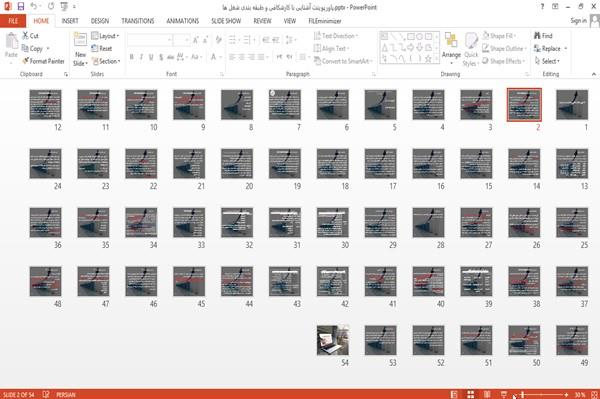This screenshot has height=399, width=600.
Task: Open the font name combo box
Action: point(150,40)
